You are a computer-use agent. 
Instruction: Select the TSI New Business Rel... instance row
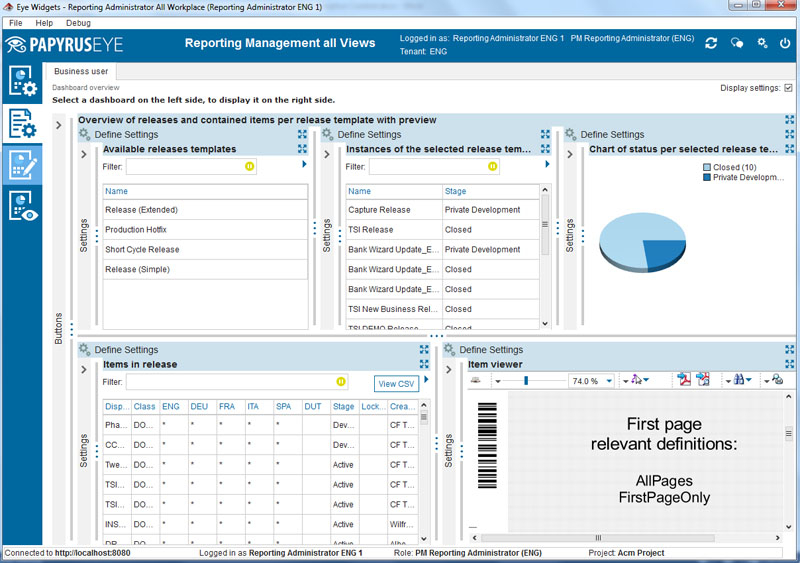tap(442, 309)
